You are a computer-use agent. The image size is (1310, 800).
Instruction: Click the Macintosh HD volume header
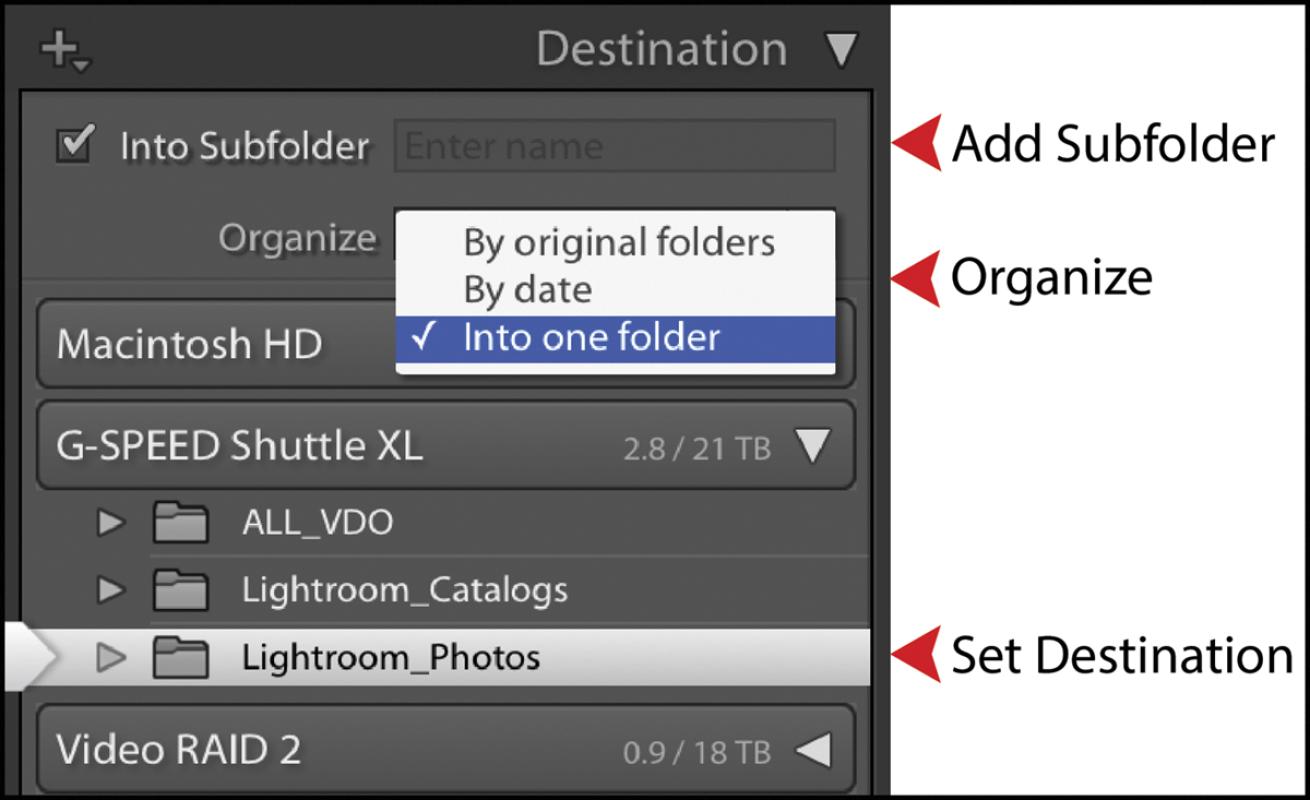[x=190, y=344]
